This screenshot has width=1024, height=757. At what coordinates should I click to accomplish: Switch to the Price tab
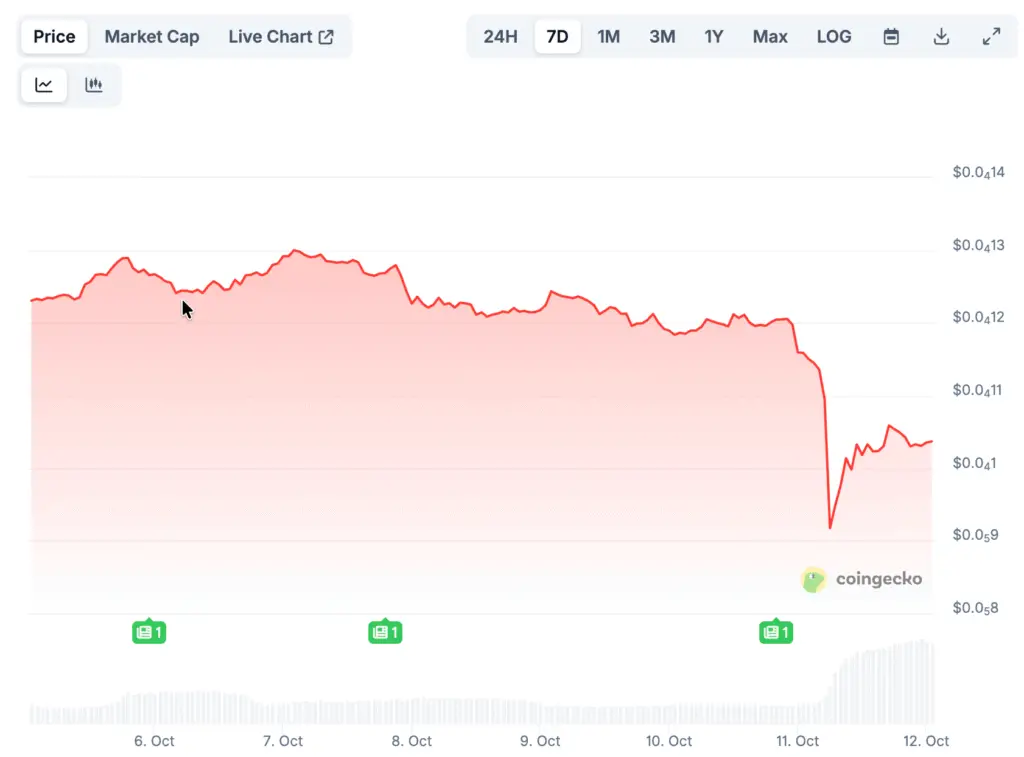click(x=54, y=37)
